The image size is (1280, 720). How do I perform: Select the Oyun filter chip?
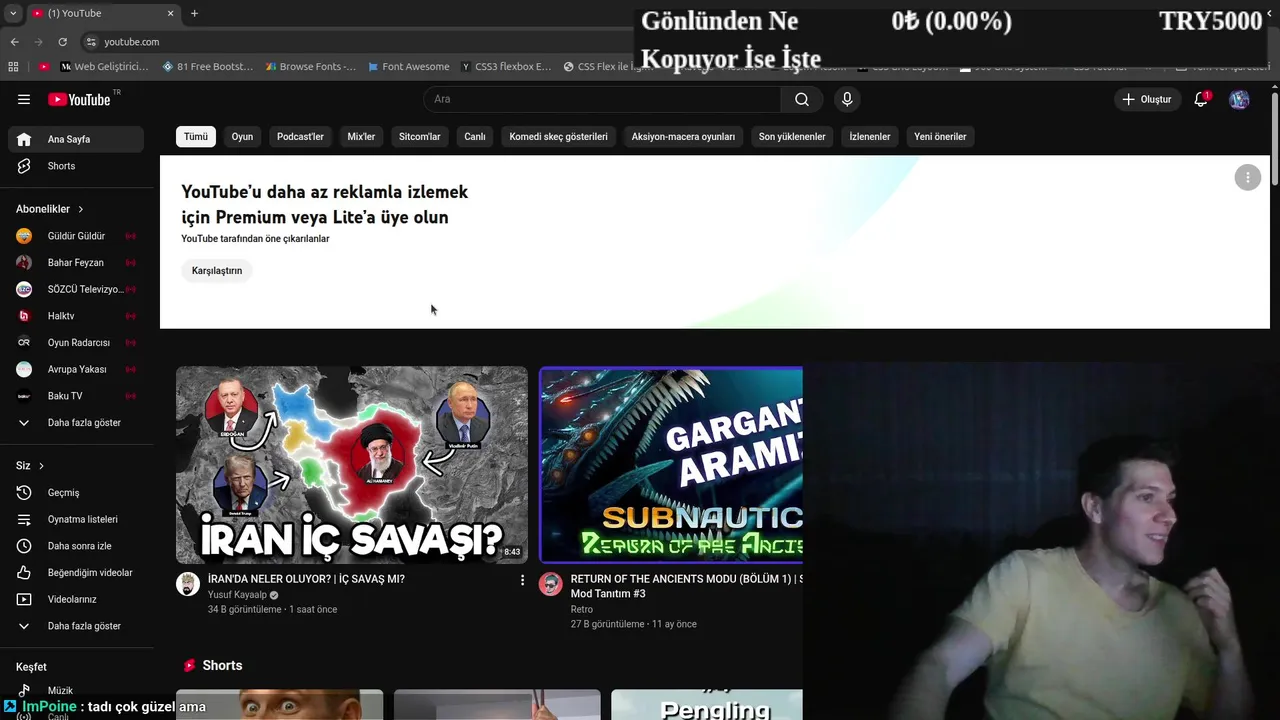coord(242,137)
